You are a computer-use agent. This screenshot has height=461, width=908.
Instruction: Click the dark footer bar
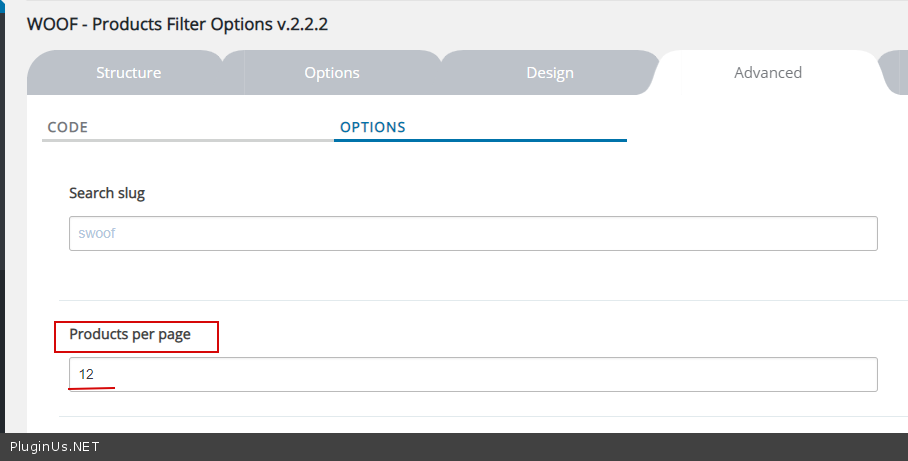(x=500, y=447)
